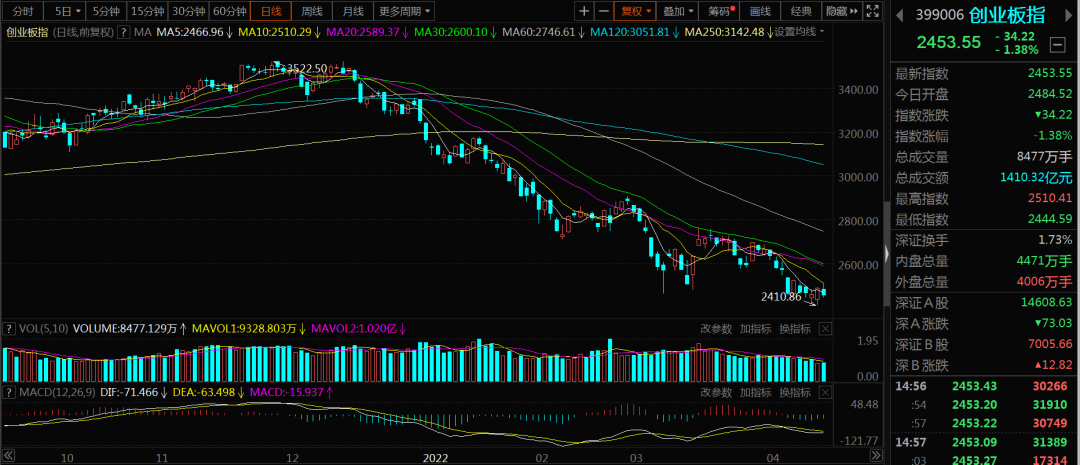Click the 深证B股 row value 7005.66
Image resolution: width=1080 pixels, height=465 pixels.
click(1050, 344)
